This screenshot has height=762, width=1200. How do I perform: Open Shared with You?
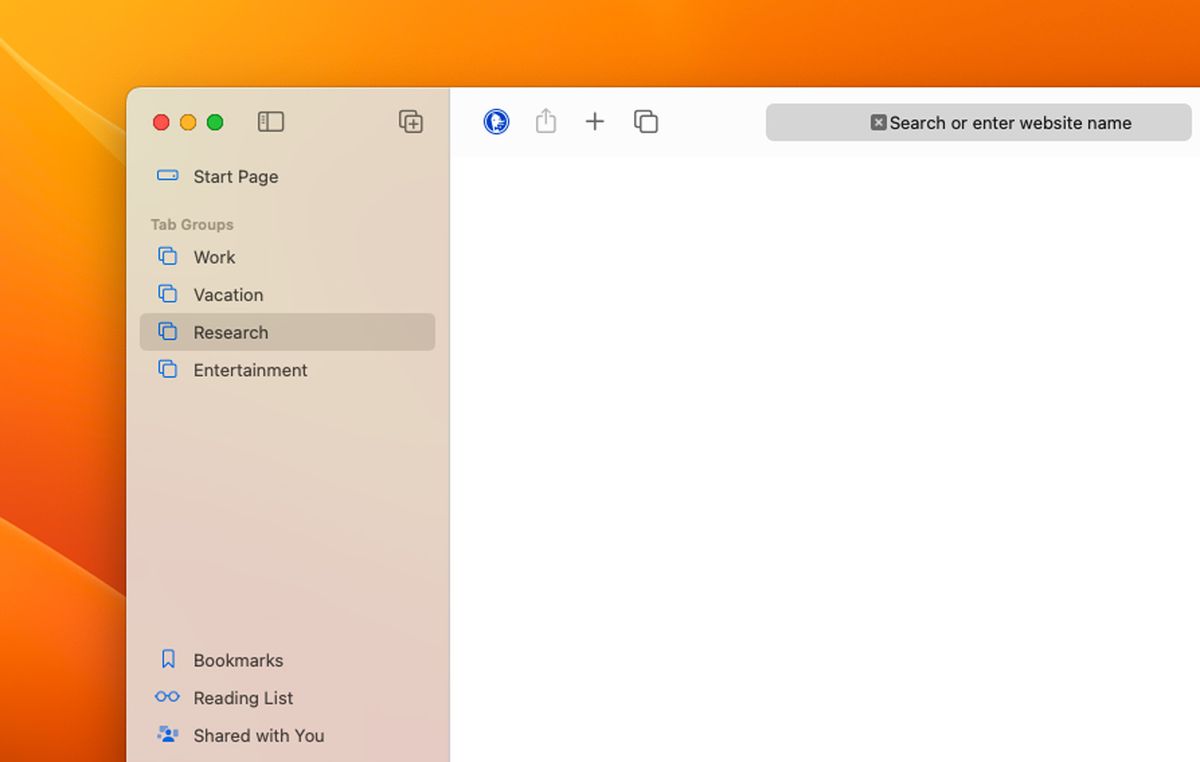tap(258, 735)
